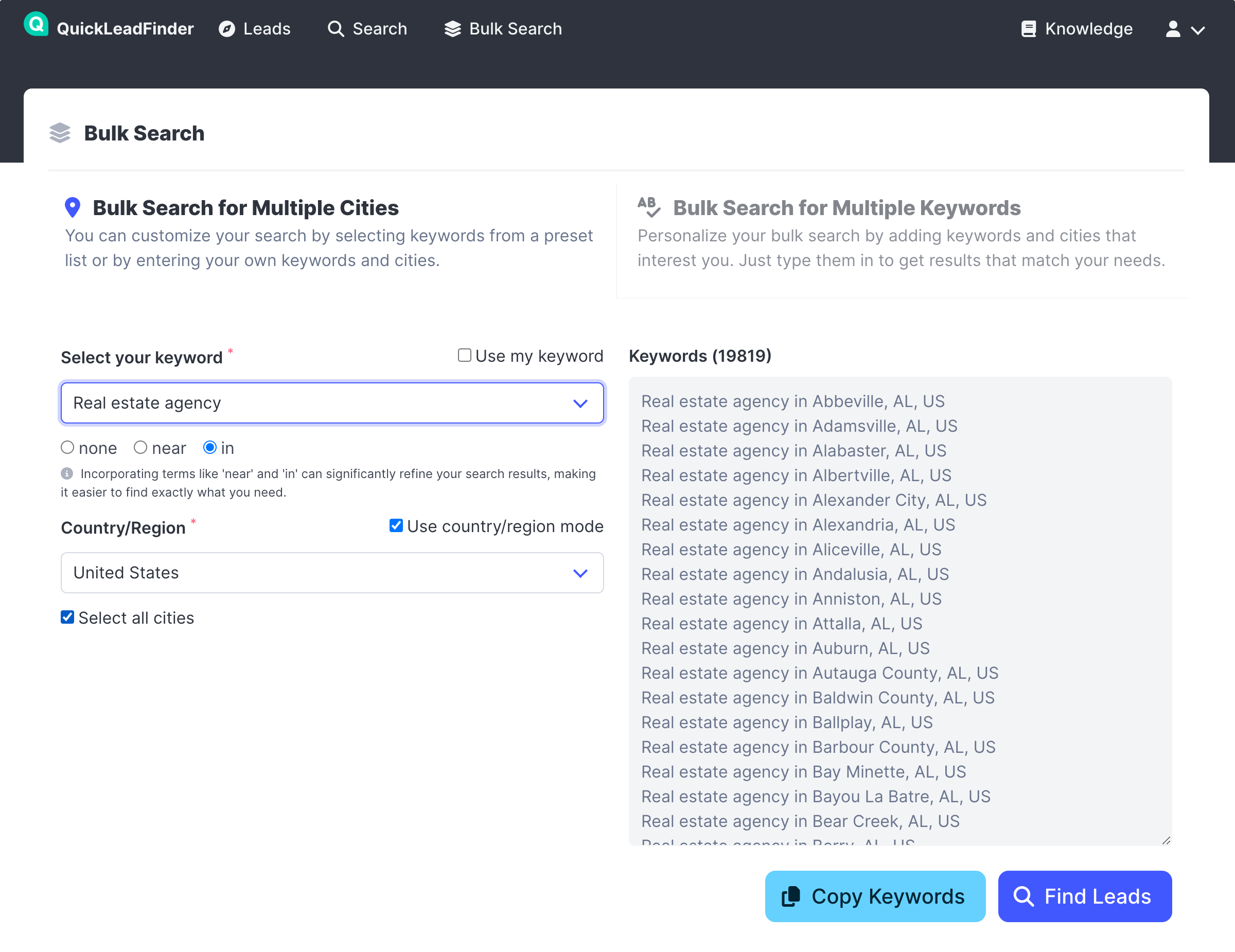Uncheck 'Use country/region mode'

(396, 525)
